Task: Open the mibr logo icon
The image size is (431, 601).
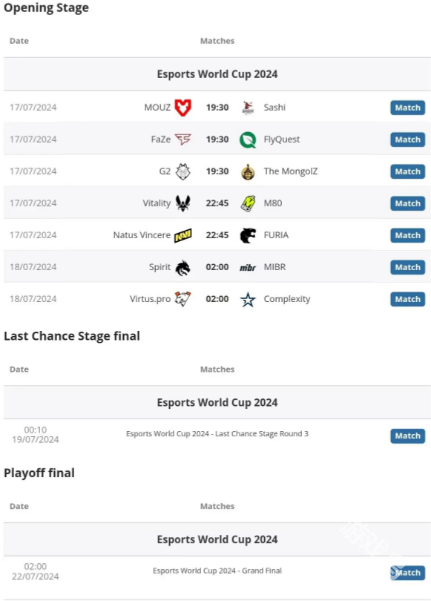Action: coord(248,268)
